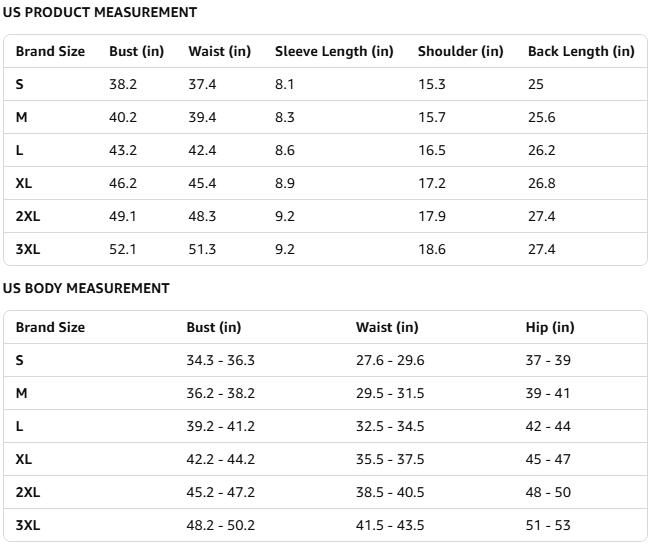The image size is (655, 546).
Task: Click the Back Length (in) column header
Action: (x=580, y=51)
